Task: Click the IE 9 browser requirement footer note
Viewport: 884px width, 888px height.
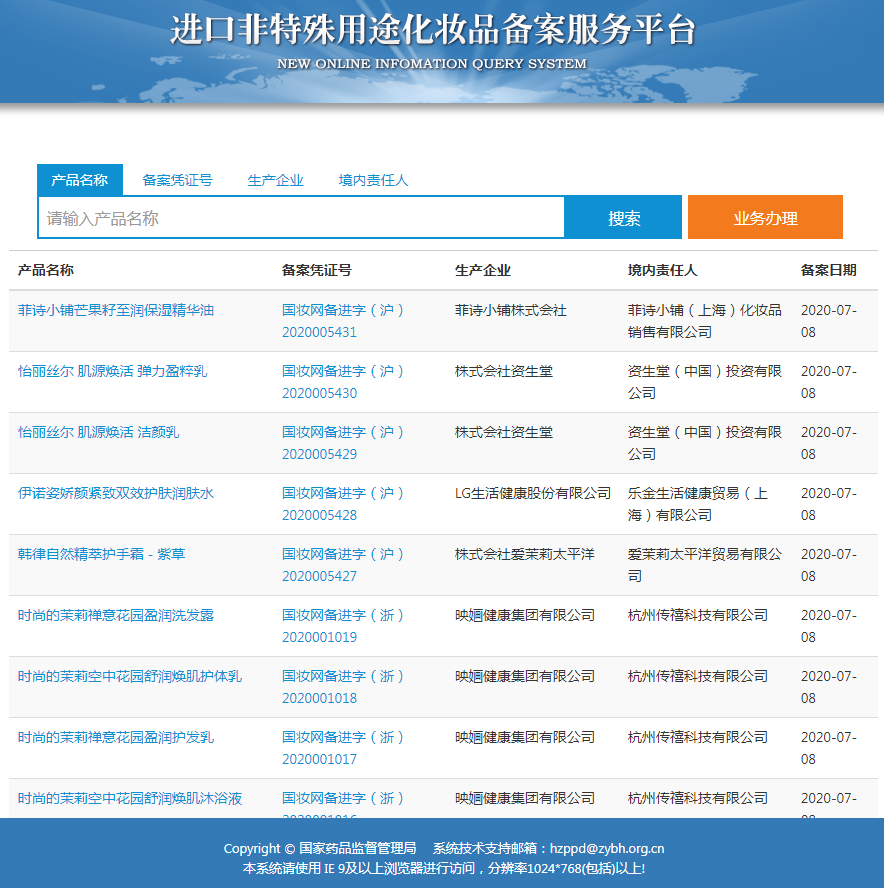Action: tap(444, 868)
